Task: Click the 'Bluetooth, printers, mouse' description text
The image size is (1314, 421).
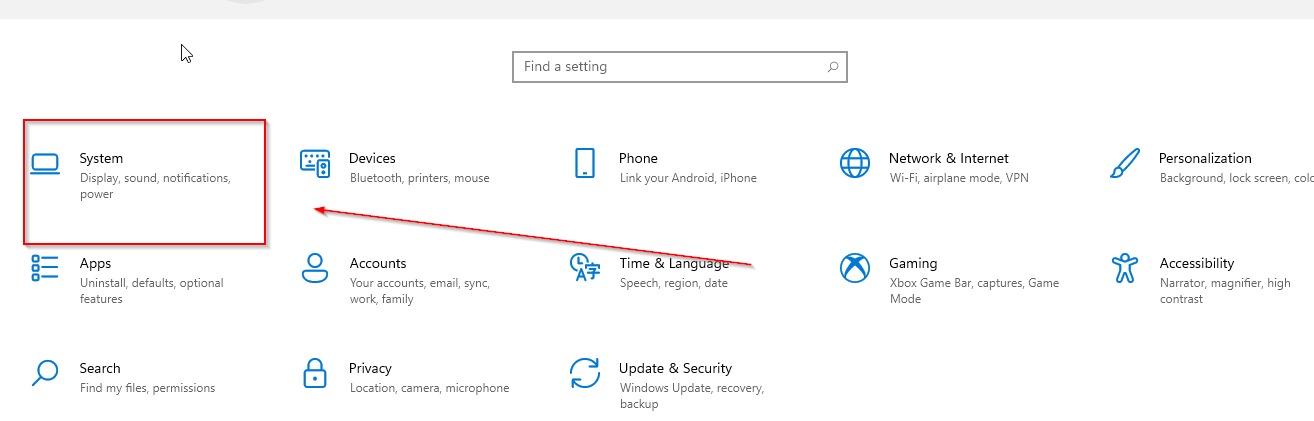Action: 420,178
